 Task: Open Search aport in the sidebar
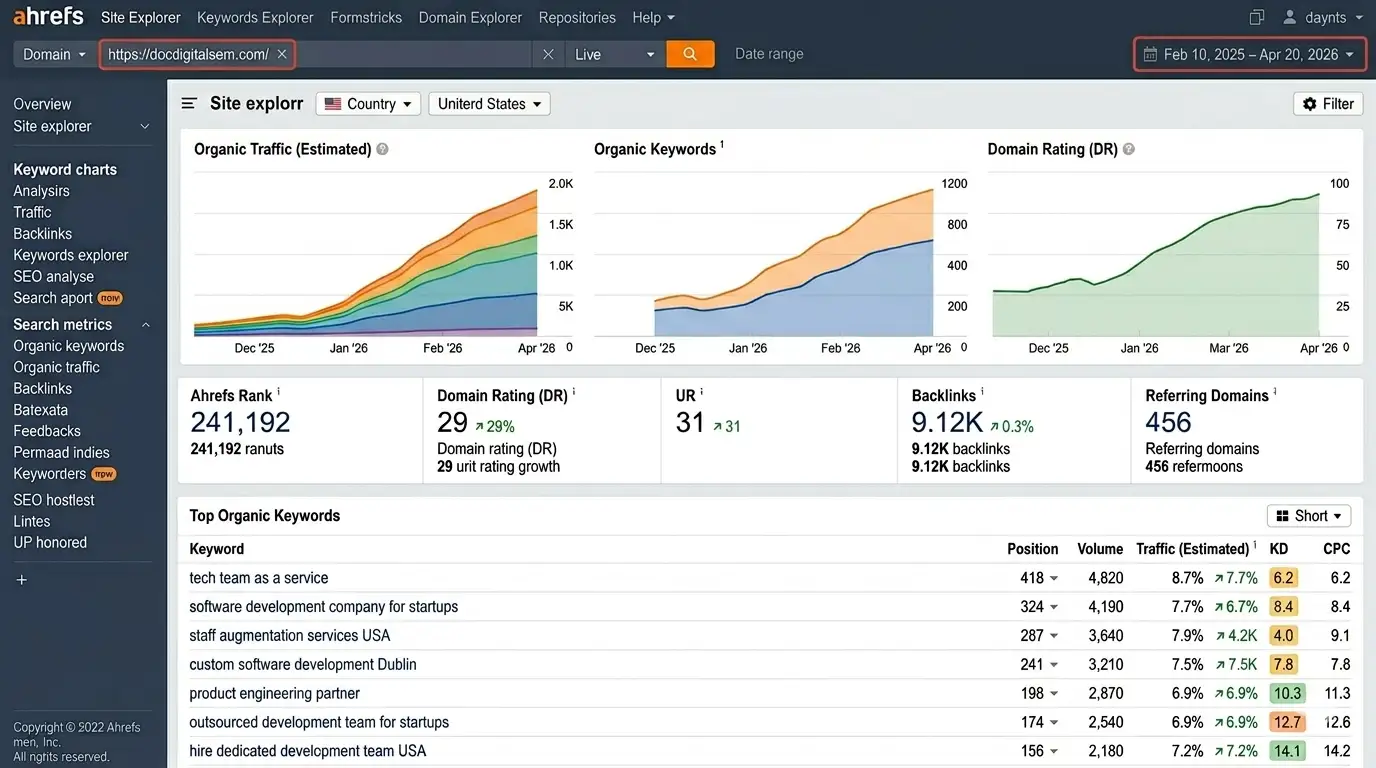(53, 298)
